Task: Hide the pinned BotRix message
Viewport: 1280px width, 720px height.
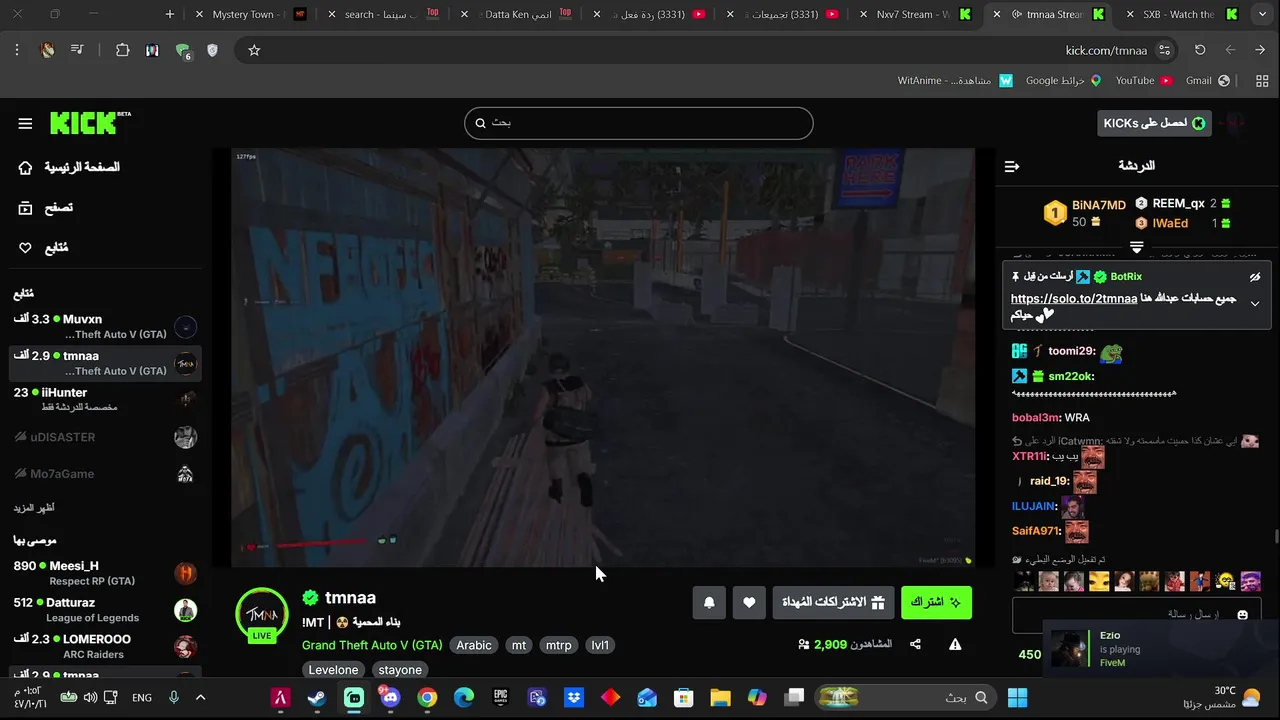Action: click(x=1255, y=277)
